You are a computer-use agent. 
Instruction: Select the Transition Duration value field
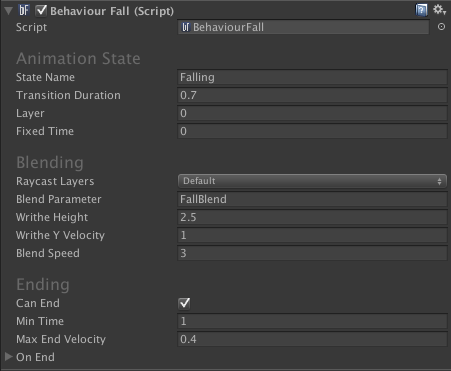pyautogui.click(x=312, y=95)
